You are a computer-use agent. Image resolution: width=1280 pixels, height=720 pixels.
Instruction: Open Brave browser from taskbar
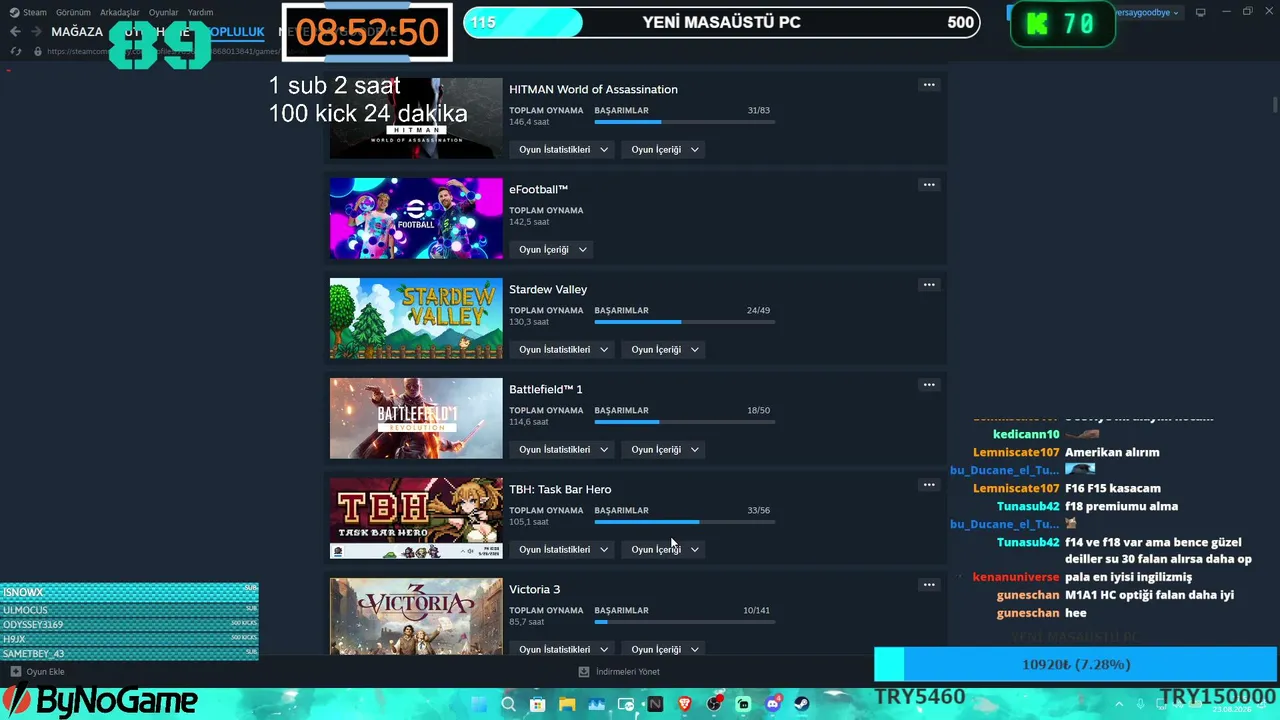click(685, 704)
